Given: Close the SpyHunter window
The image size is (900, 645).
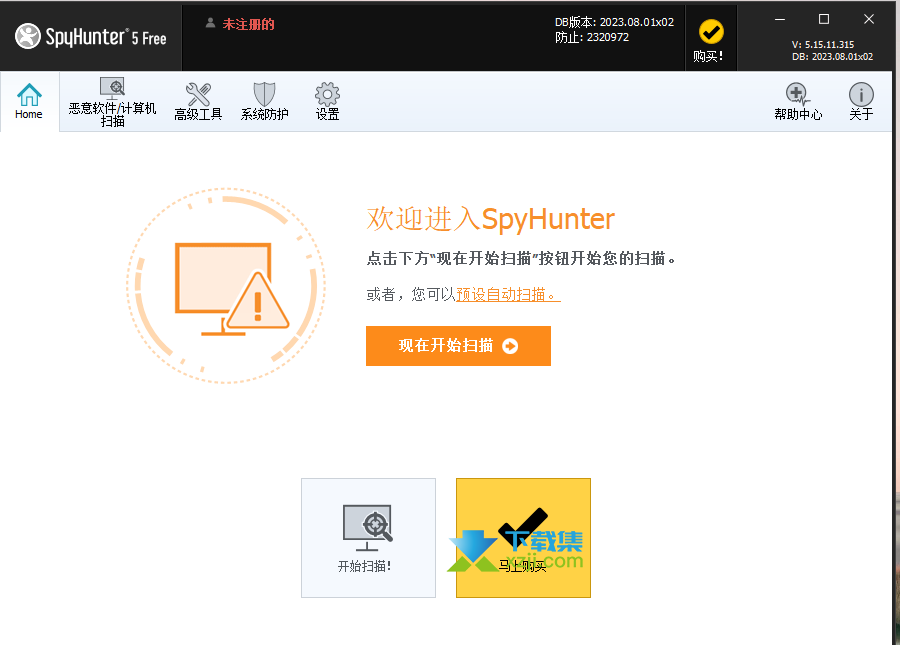Looking at the screenshot, I should click(869, 20).
